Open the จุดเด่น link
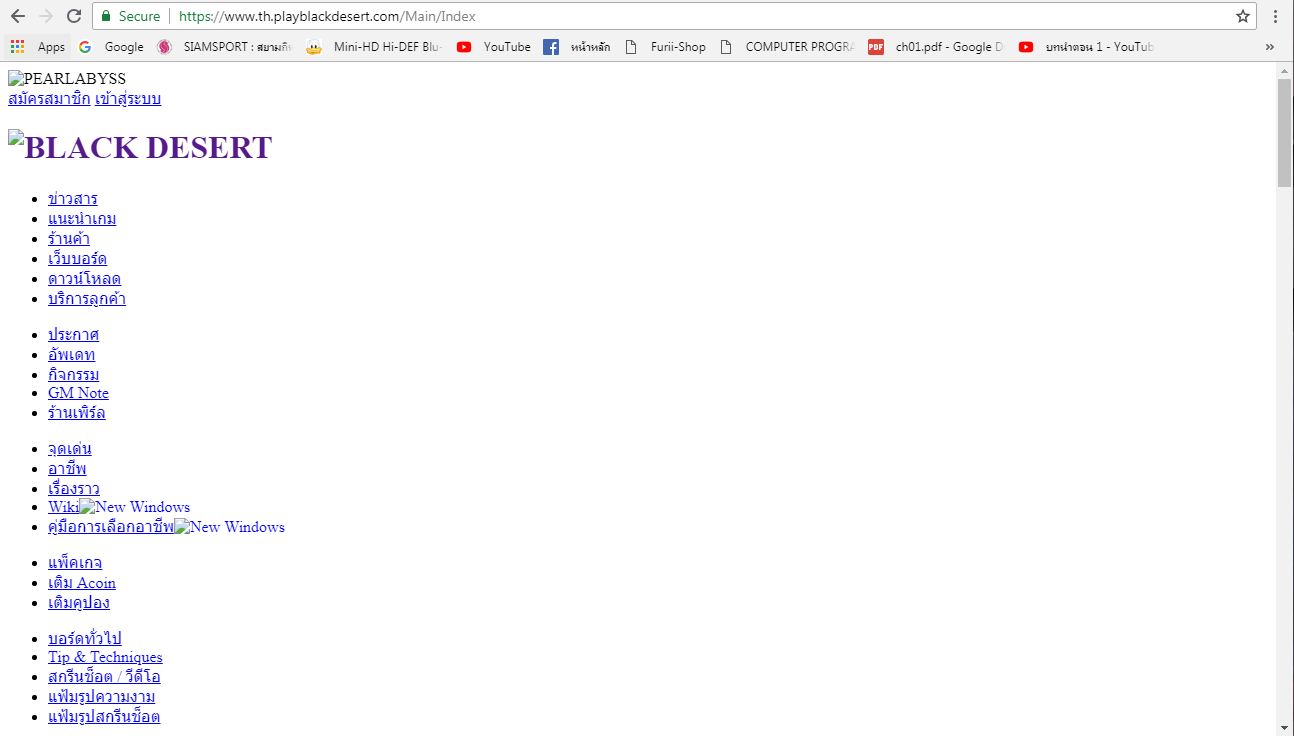The image size is (1294, 736). tap(70, 448)
